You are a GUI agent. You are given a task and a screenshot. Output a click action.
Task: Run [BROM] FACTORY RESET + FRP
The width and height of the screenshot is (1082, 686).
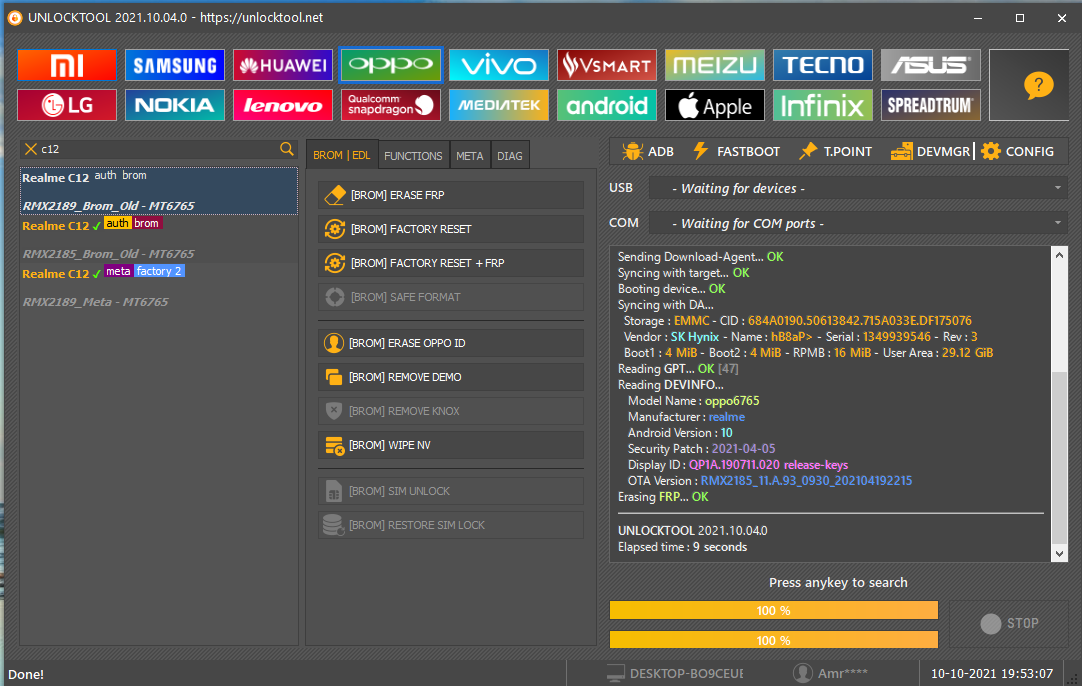(x=451, y=263)
